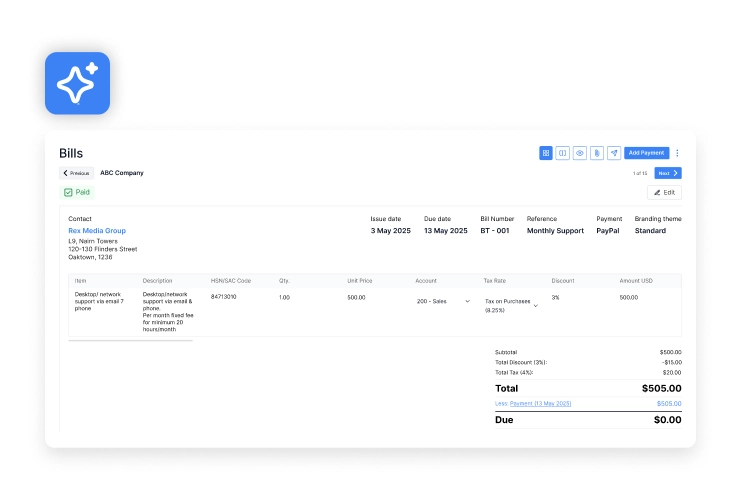Click the pencil icon on Edit
Screen dimensions: 740x500
pyautogui.click(x=658, y=192)
